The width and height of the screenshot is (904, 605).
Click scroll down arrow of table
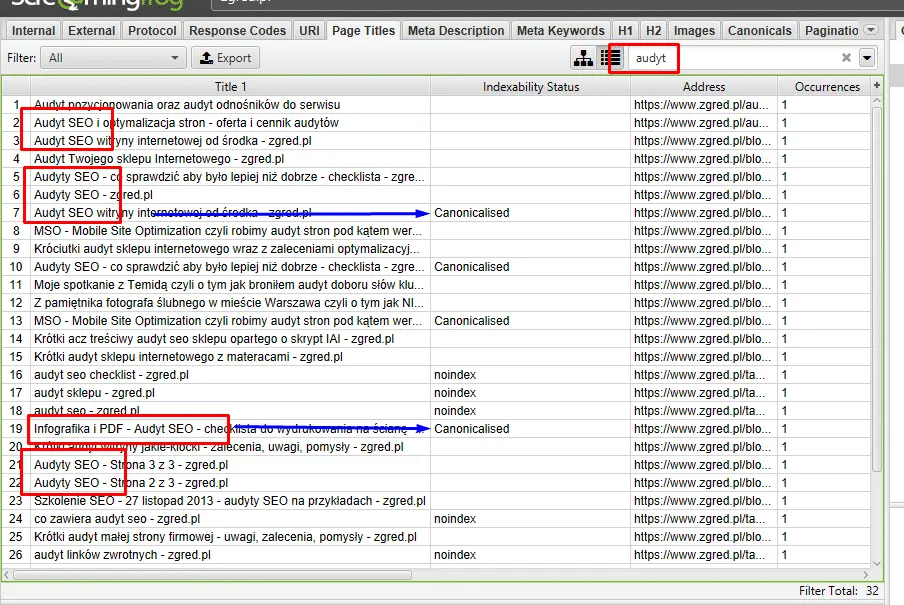pyautogui.click(x=876, y=563)
